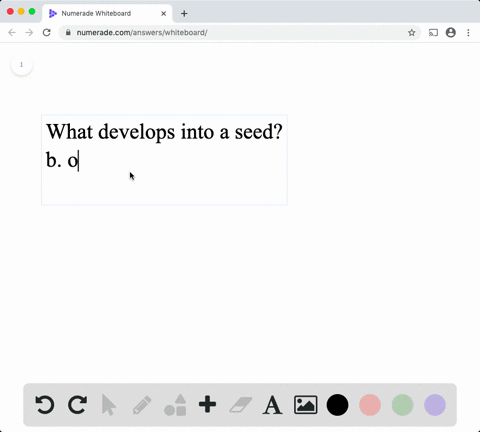Reload the page

tap(47, 32)
